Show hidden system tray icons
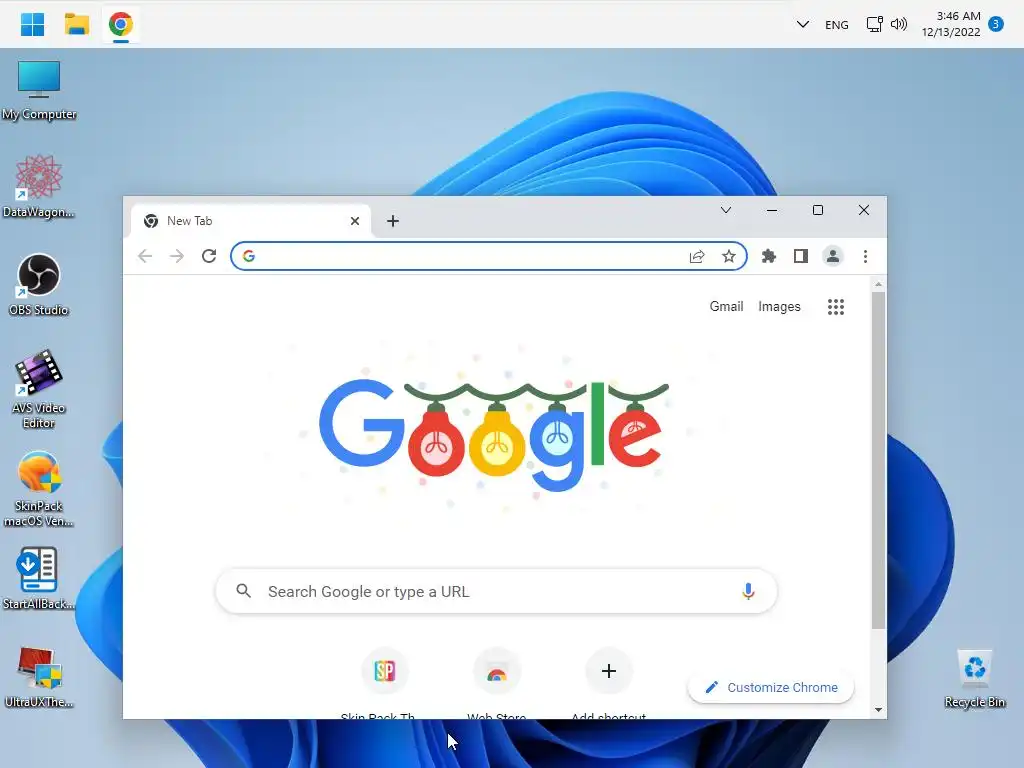The width and height of the screenshot is (1024, 768). 803,25
